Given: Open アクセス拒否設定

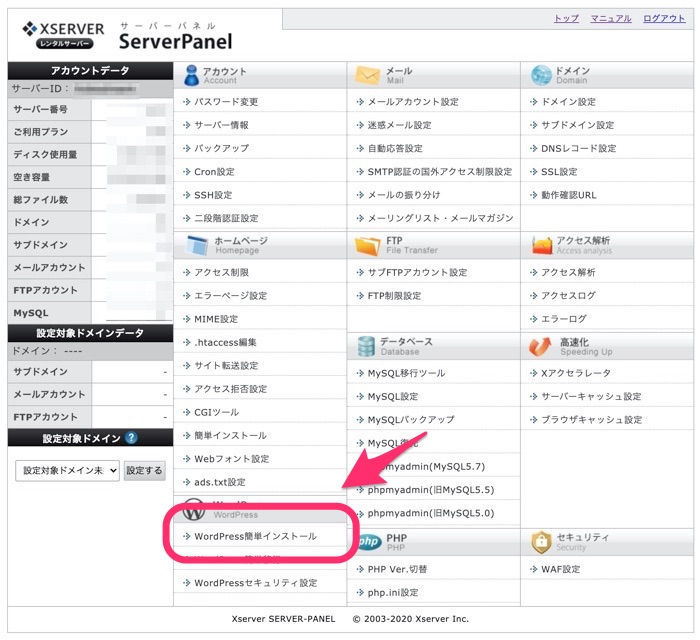Looking at the screenshot, I should [231, 389].
